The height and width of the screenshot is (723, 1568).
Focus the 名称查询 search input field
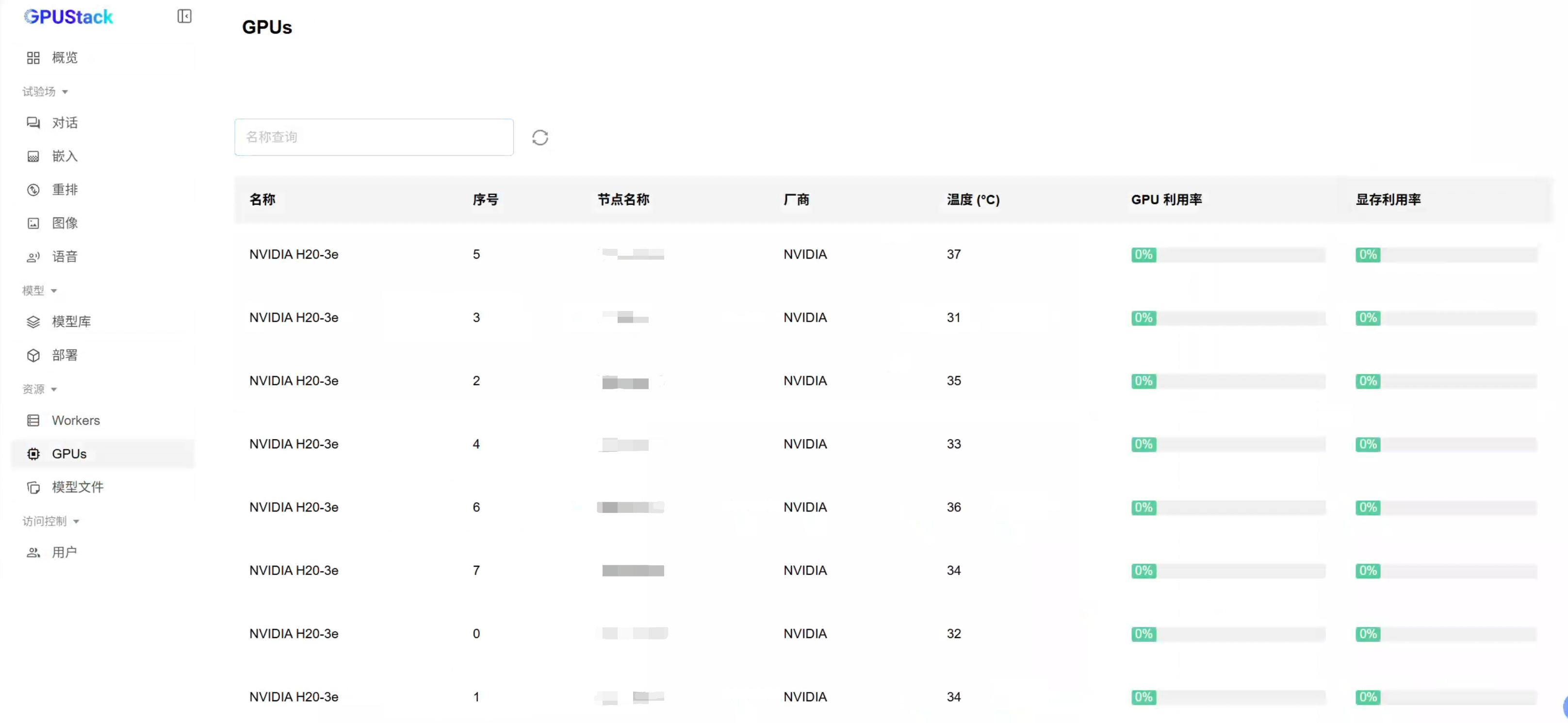tap(374, 137)
